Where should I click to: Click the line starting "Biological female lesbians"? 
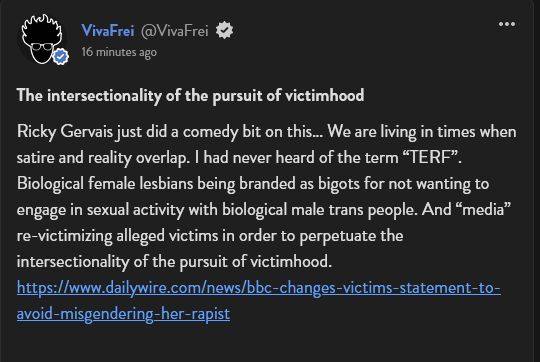click(253, 184)
